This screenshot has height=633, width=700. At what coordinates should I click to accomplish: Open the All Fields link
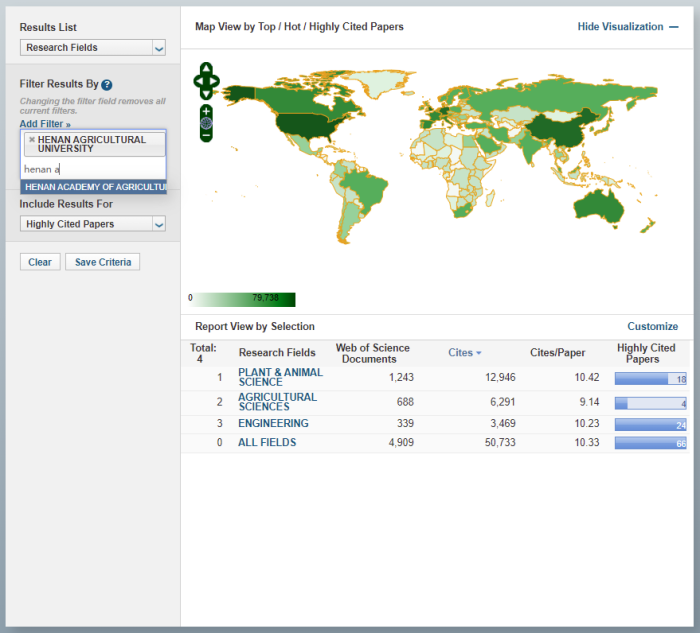(x=267, y=442)
